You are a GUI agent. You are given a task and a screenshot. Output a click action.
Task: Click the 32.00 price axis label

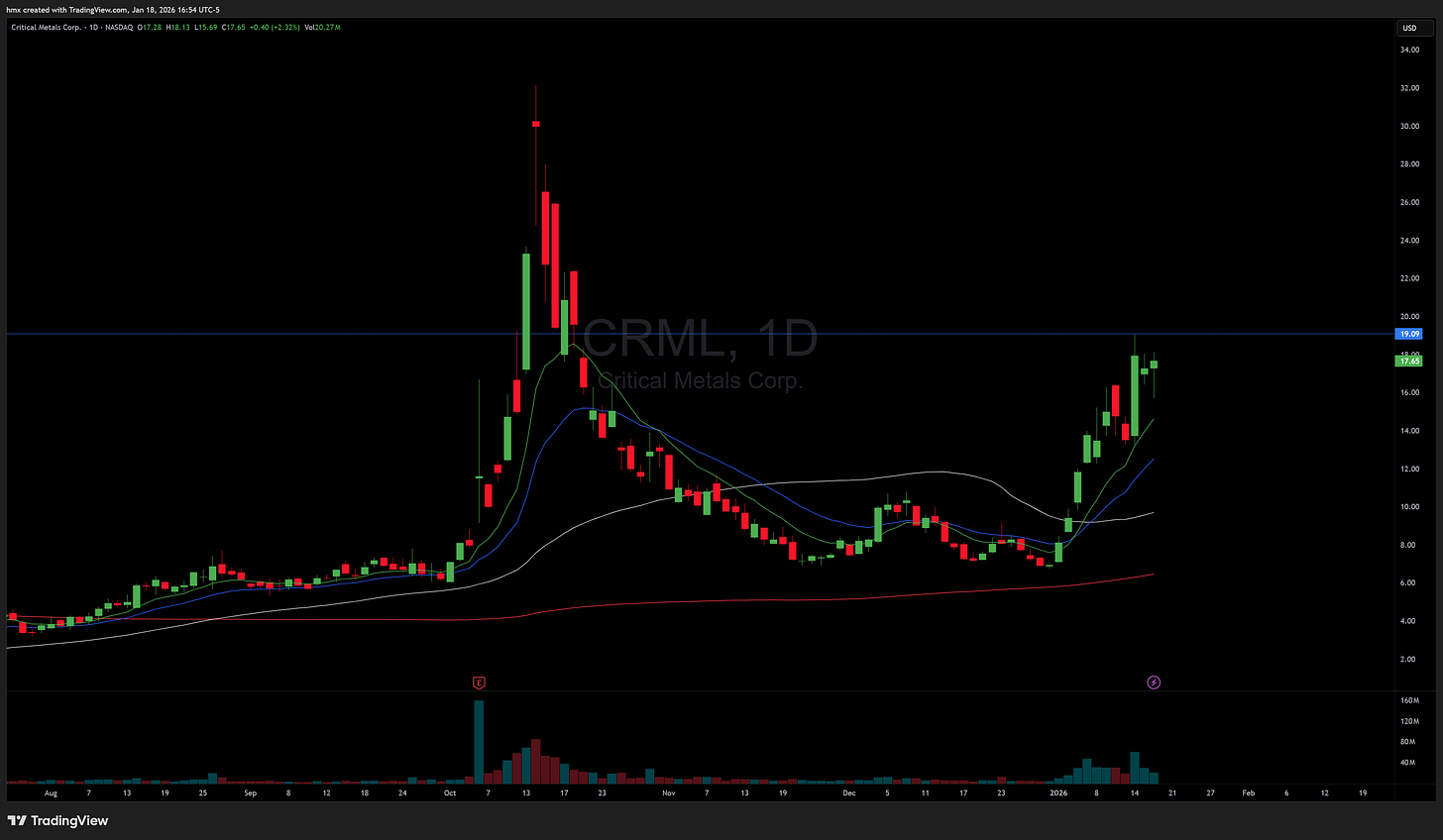click(1408, 88)
